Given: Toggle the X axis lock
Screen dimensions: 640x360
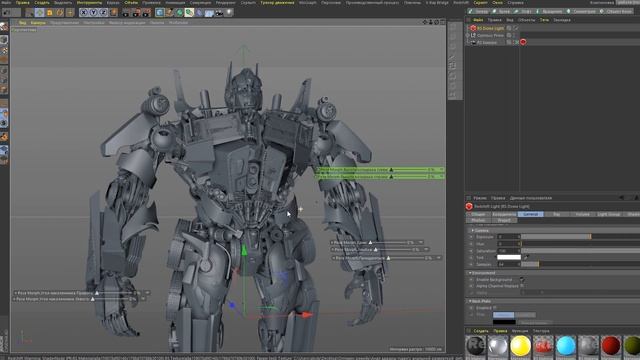Looking at the screenshot, I should [83, 13].
